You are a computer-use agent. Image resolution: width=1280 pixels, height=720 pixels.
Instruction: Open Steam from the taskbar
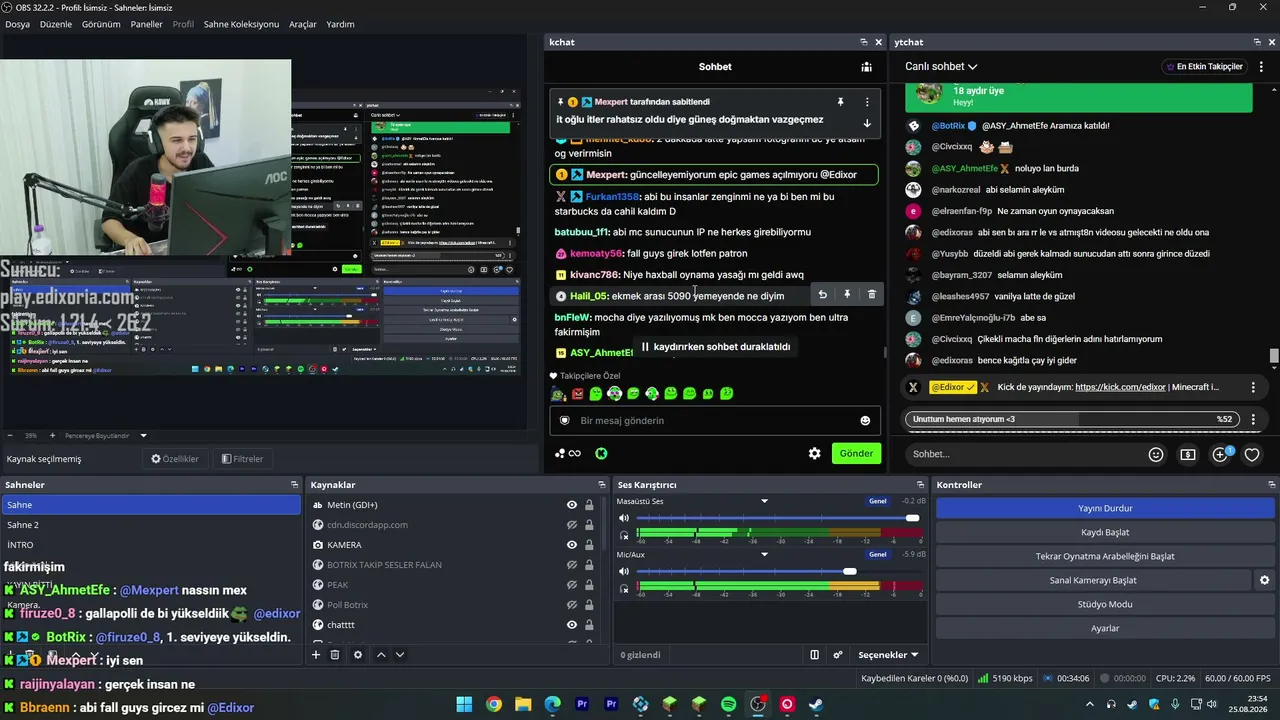pyautogui.click(x=816, y=704)
